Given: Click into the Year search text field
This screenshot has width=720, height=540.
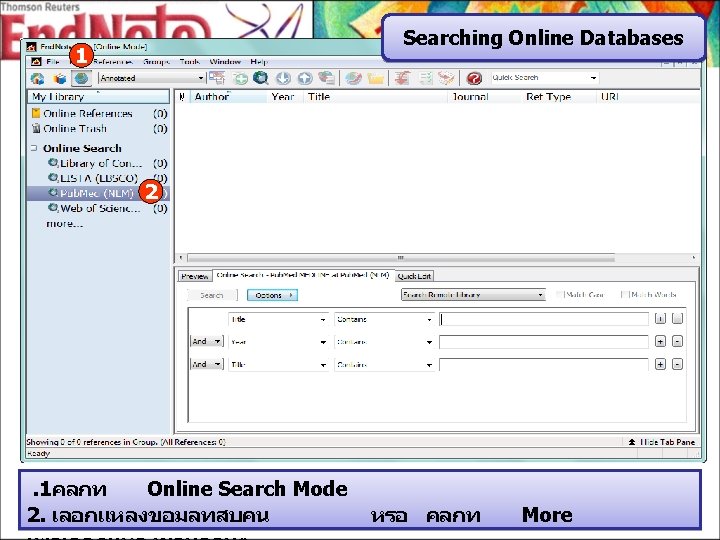Looking at the screenshot, I should point(544,342).
